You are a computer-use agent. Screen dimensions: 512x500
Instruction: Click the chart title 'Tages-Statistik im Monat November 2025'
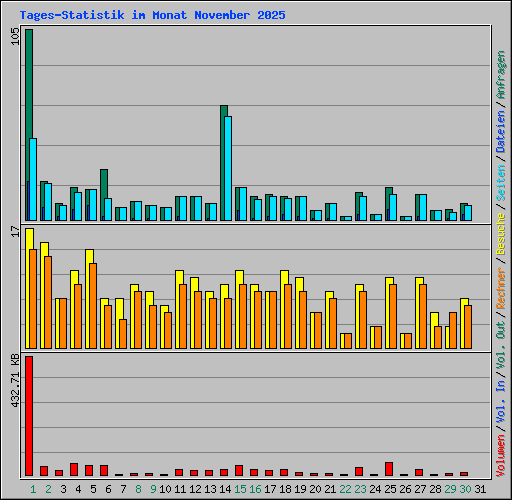152,15
